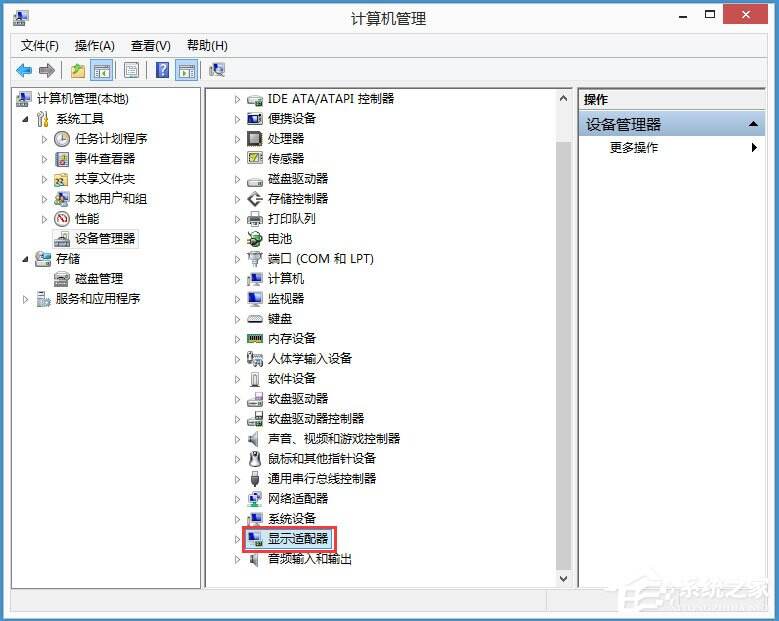
Task: Select 磁盘管理 in the left tree
Action: [99, 279]
